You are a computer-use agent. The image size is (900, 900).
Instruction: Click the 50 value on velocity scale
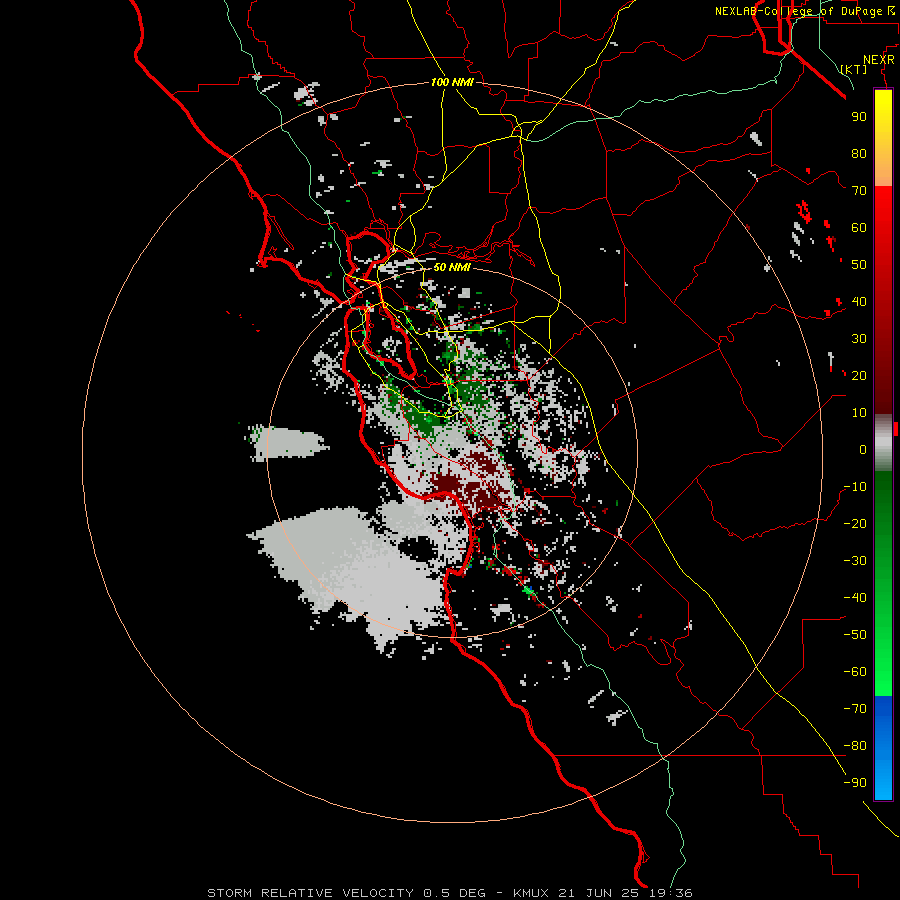point(859,265)
